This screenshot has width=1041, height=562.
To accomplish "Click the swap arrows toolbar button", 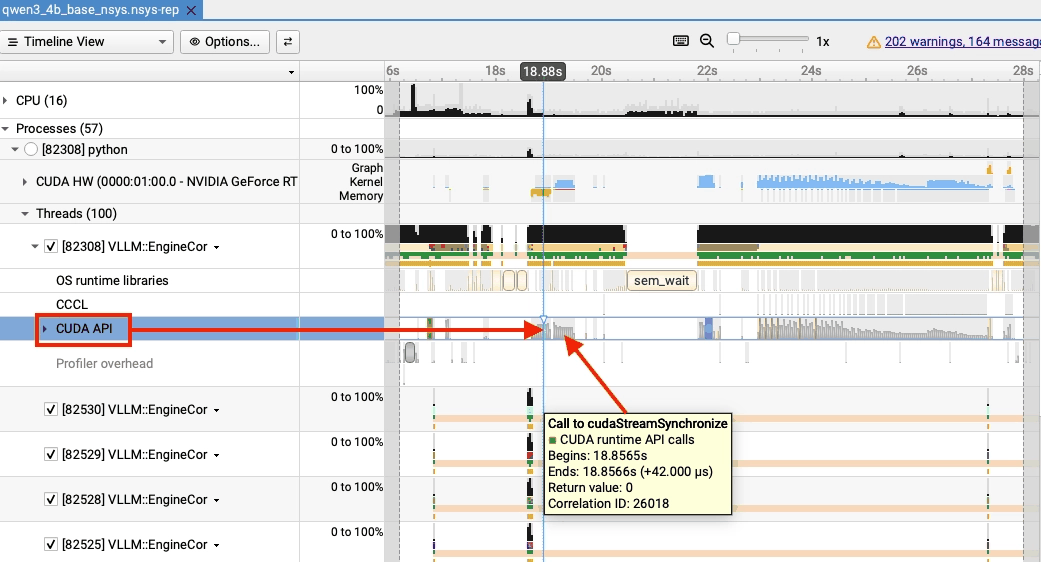I will [287, 42].
